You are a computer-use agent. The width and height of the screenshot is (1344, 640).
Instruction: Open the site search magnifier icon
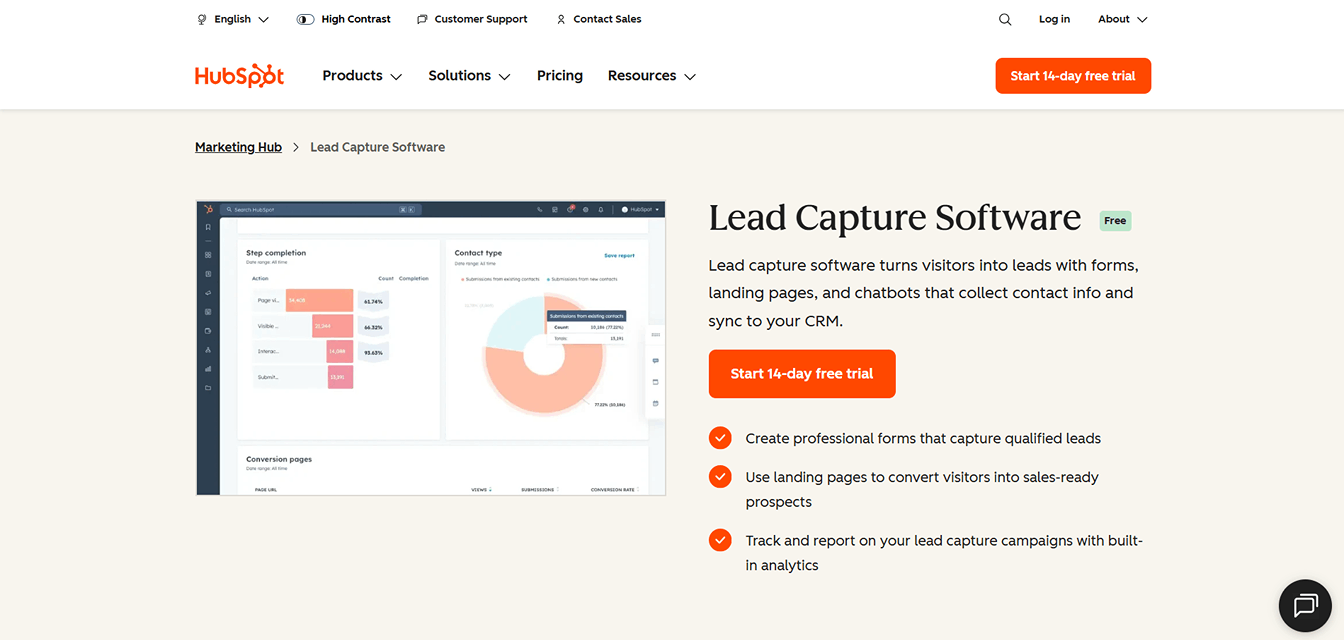click(1005, 18)
